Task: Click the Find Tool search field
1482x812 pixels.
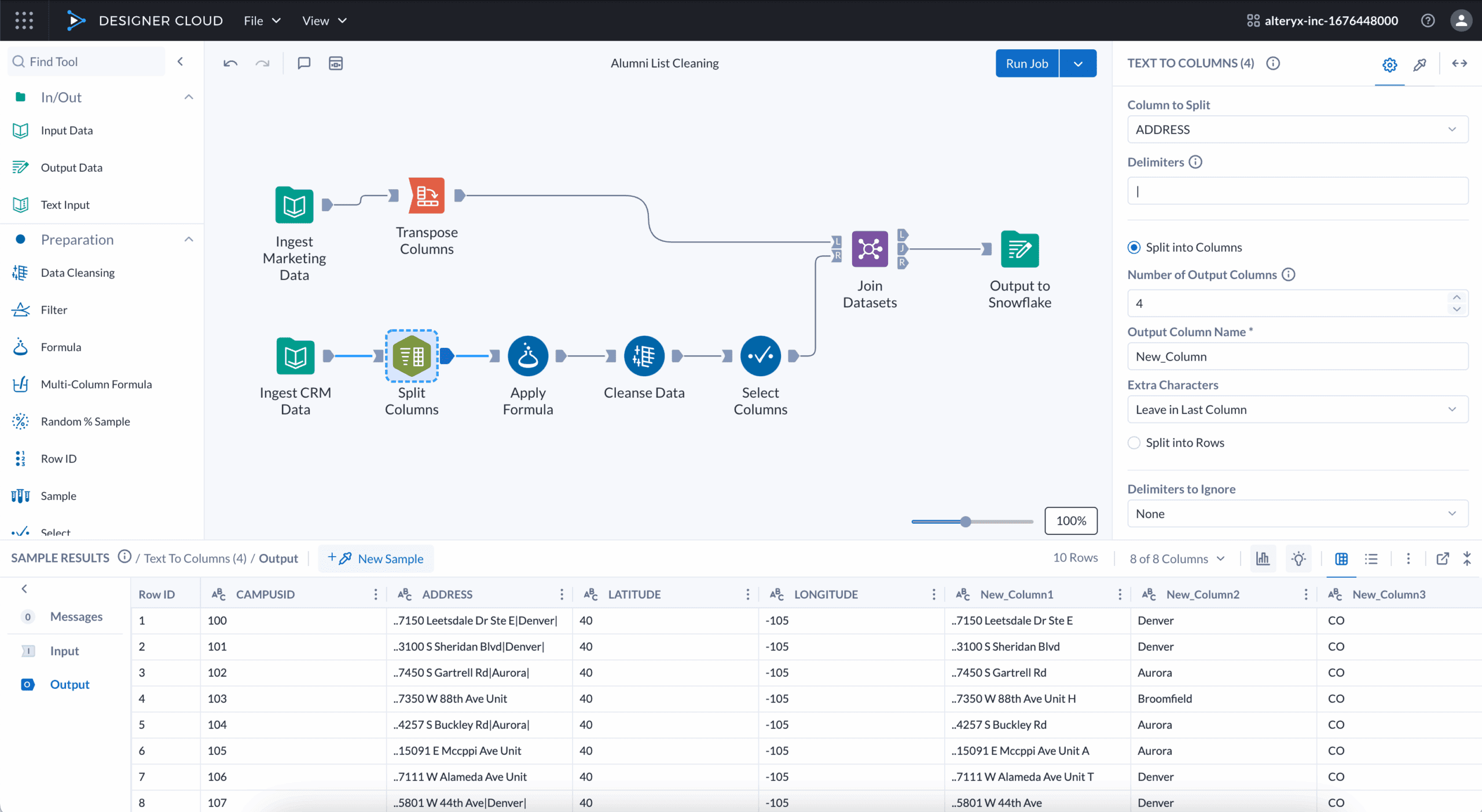Action: (86, 61)
